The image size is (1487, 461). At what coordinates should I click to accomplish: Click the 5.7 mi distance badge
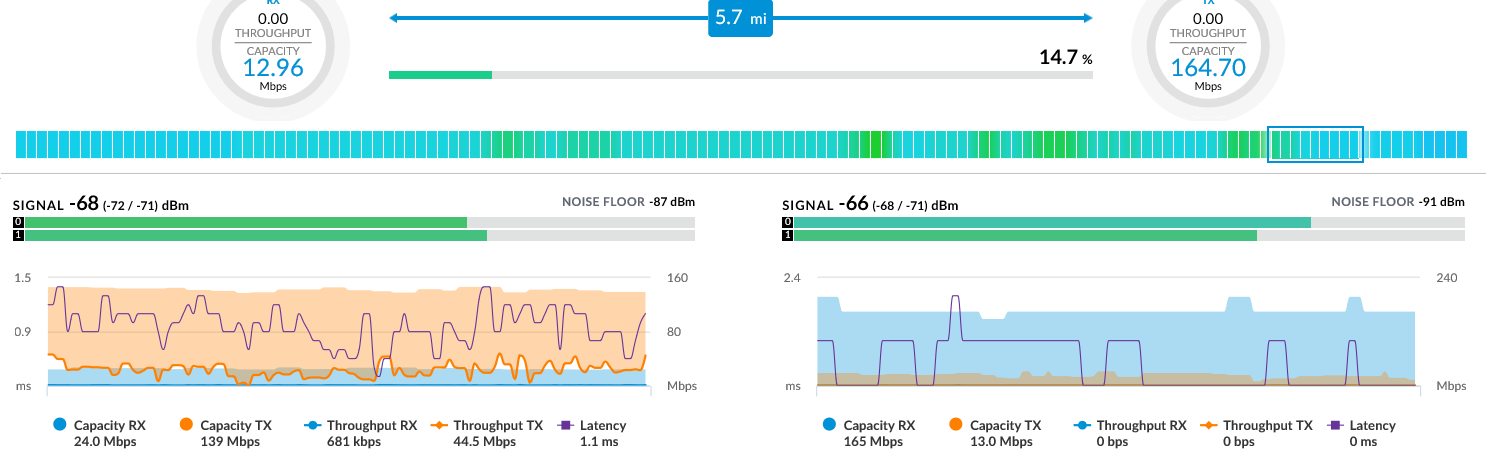[x=740, y=19]
